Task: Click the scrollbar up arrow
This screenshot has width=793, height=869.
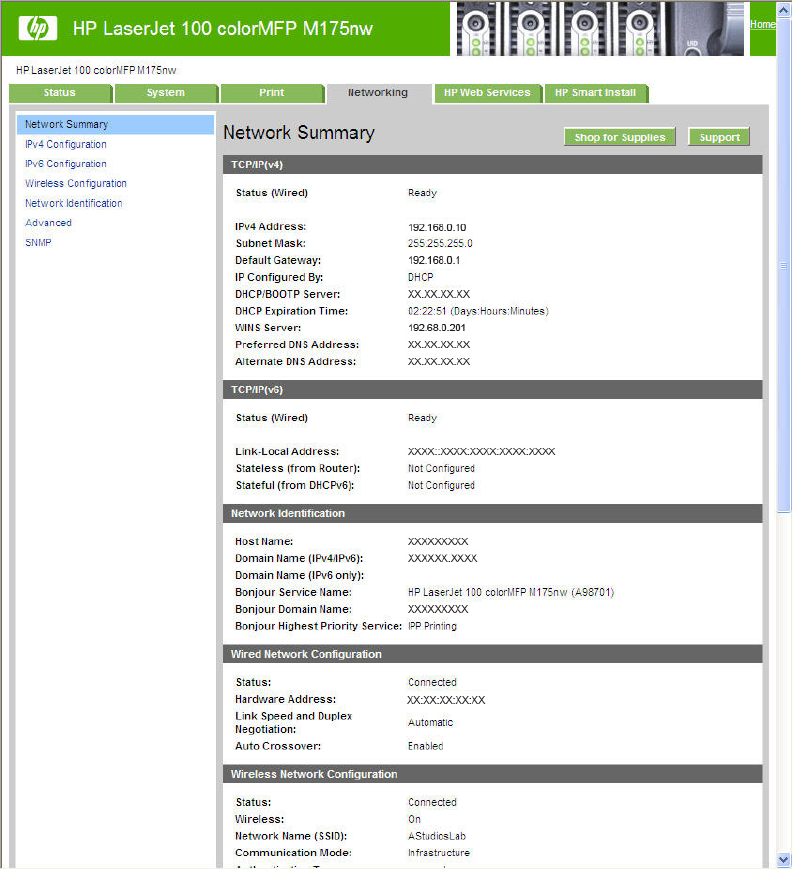Action: (784, 9)
